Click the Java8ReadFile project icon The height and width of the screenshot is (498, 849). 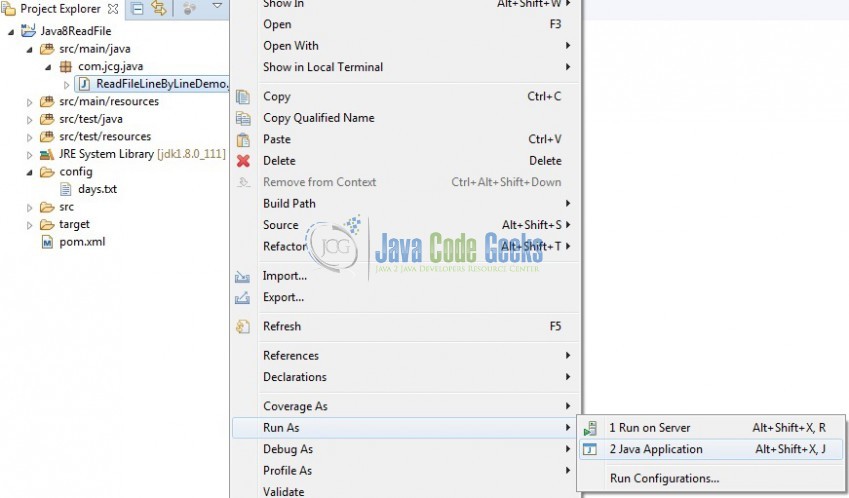pos(28,30)
